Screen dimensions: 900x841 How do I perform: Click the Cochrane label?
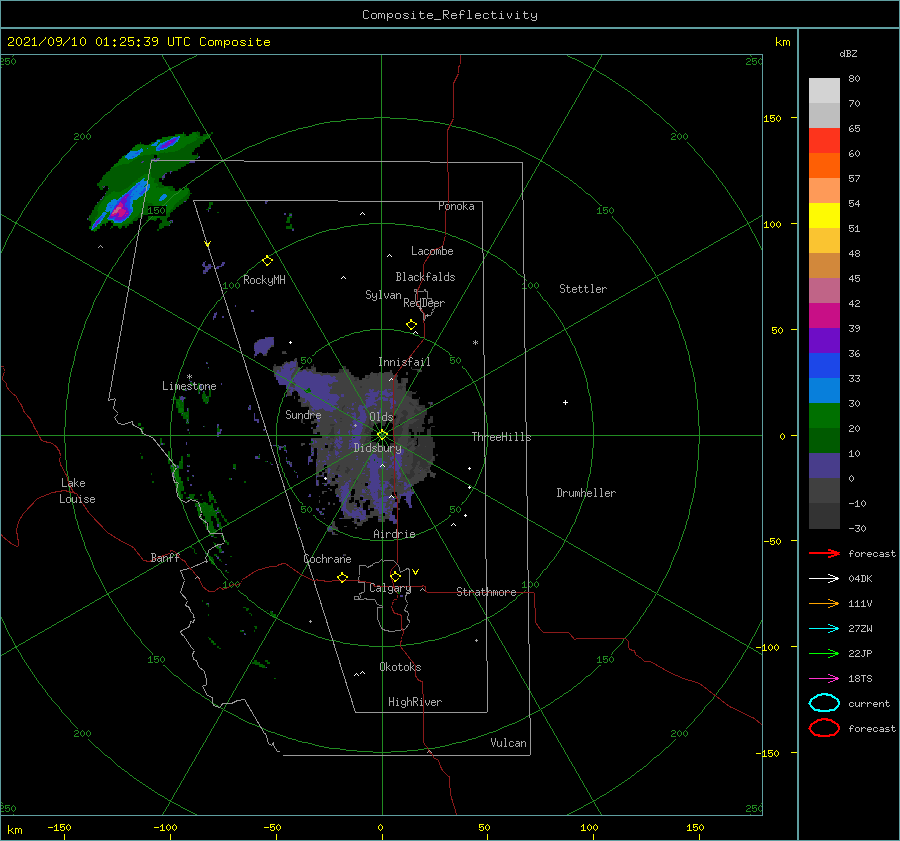[327, 559]
